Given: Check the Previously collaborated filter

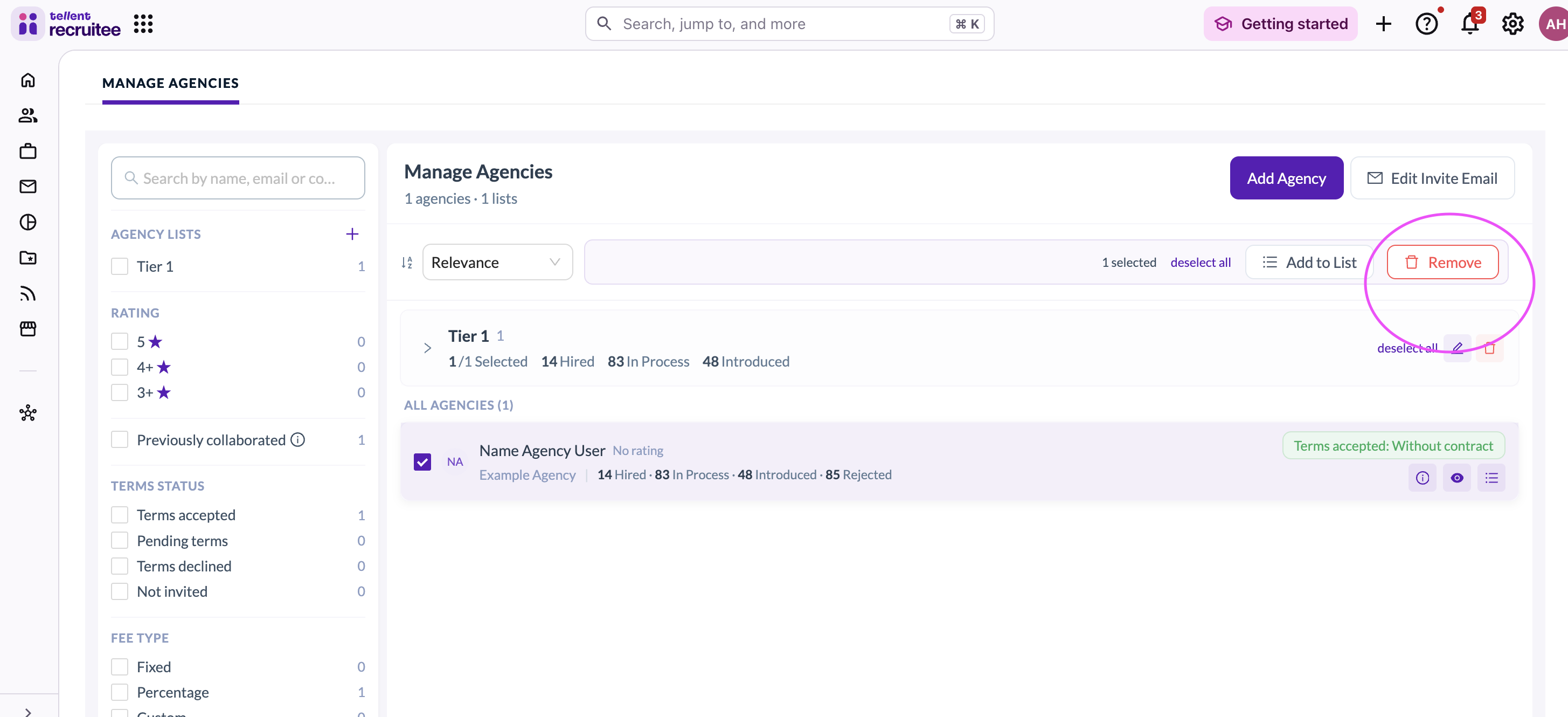Looking at the screenshot, I should click(x=119, y=439).
